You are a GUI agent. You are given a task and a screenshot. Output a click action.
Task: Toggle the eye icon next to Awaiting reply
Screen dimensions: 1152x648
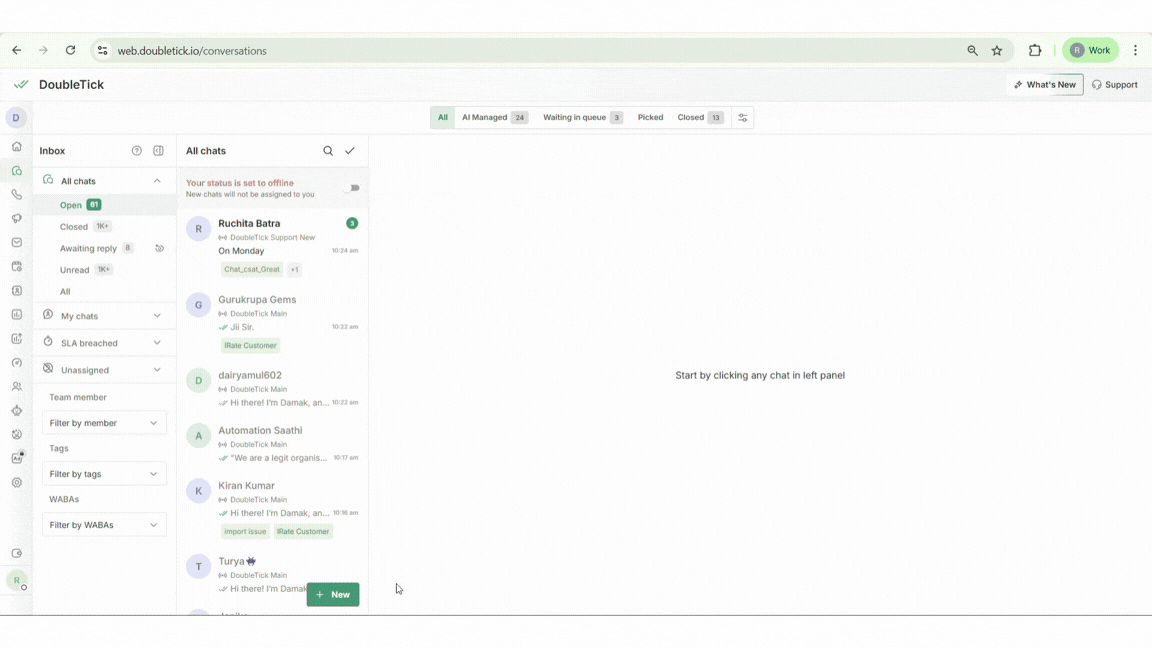point(159,248)
